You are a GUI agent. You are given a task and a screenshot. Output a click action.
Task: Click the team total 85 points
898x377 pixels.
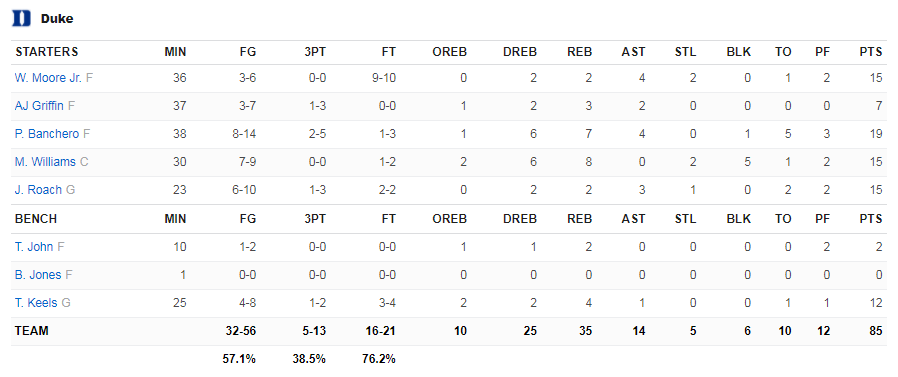pos(875,331)
